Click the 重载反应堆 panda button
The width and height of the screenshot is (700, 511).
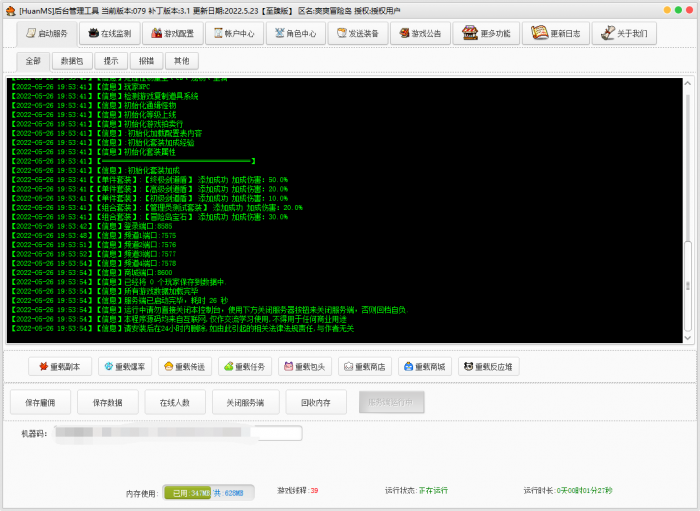[x=488, y=367]
